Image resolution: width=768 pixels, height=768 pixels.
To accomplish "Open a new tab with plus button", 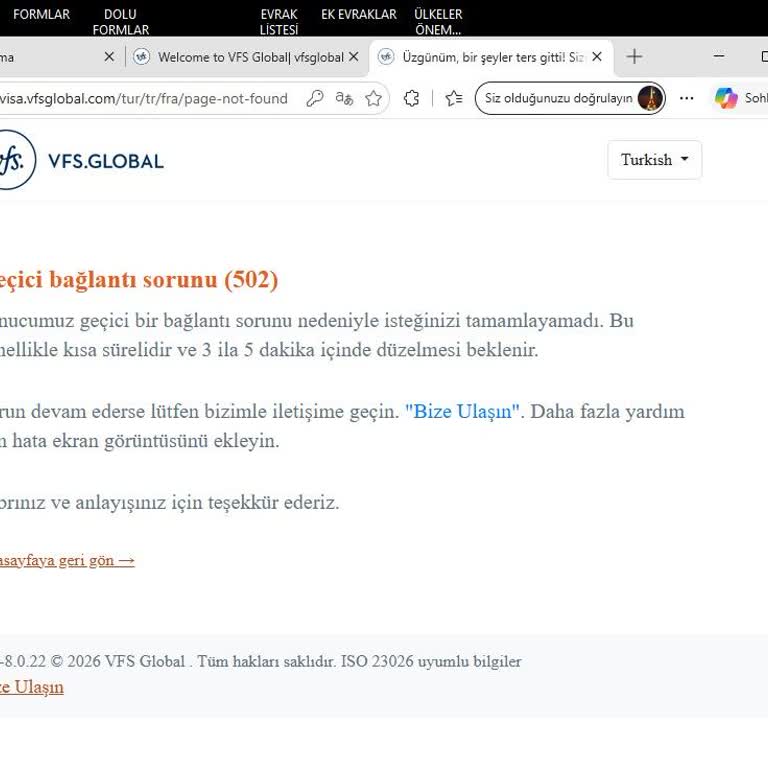I will pos(634,56).
